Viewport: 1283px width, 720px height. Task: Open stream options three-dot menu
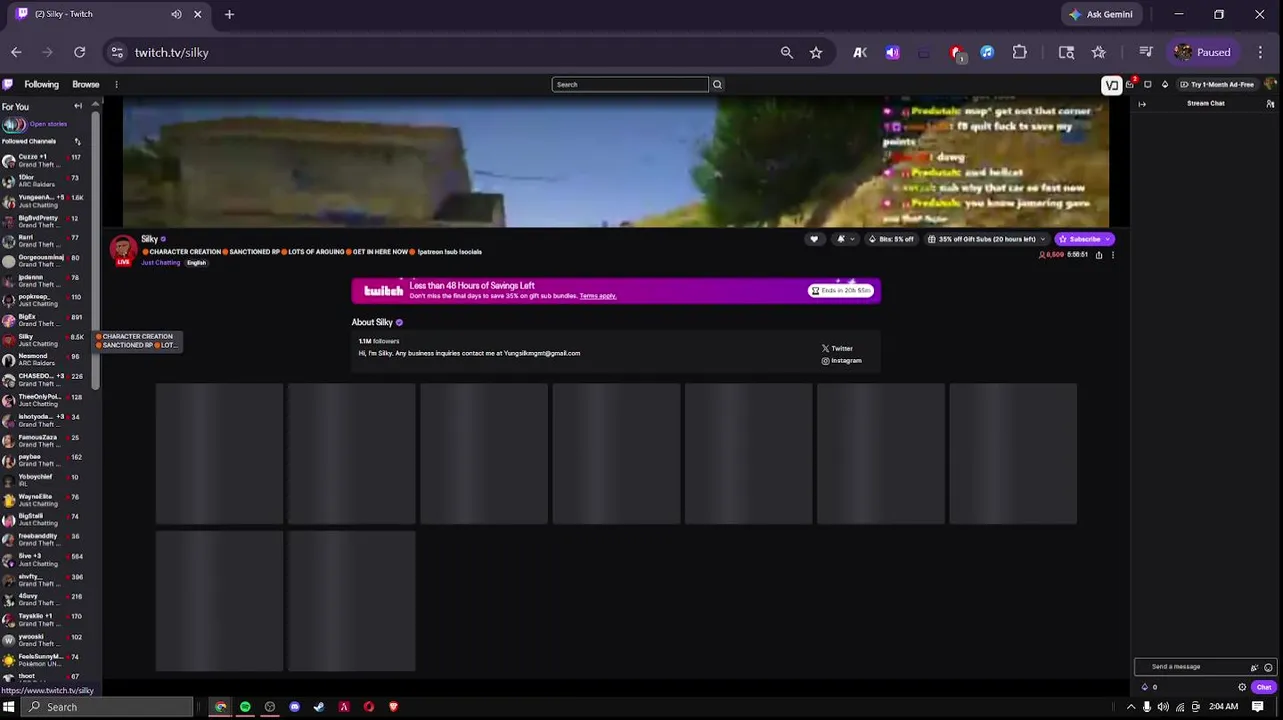coord(1112,255)
